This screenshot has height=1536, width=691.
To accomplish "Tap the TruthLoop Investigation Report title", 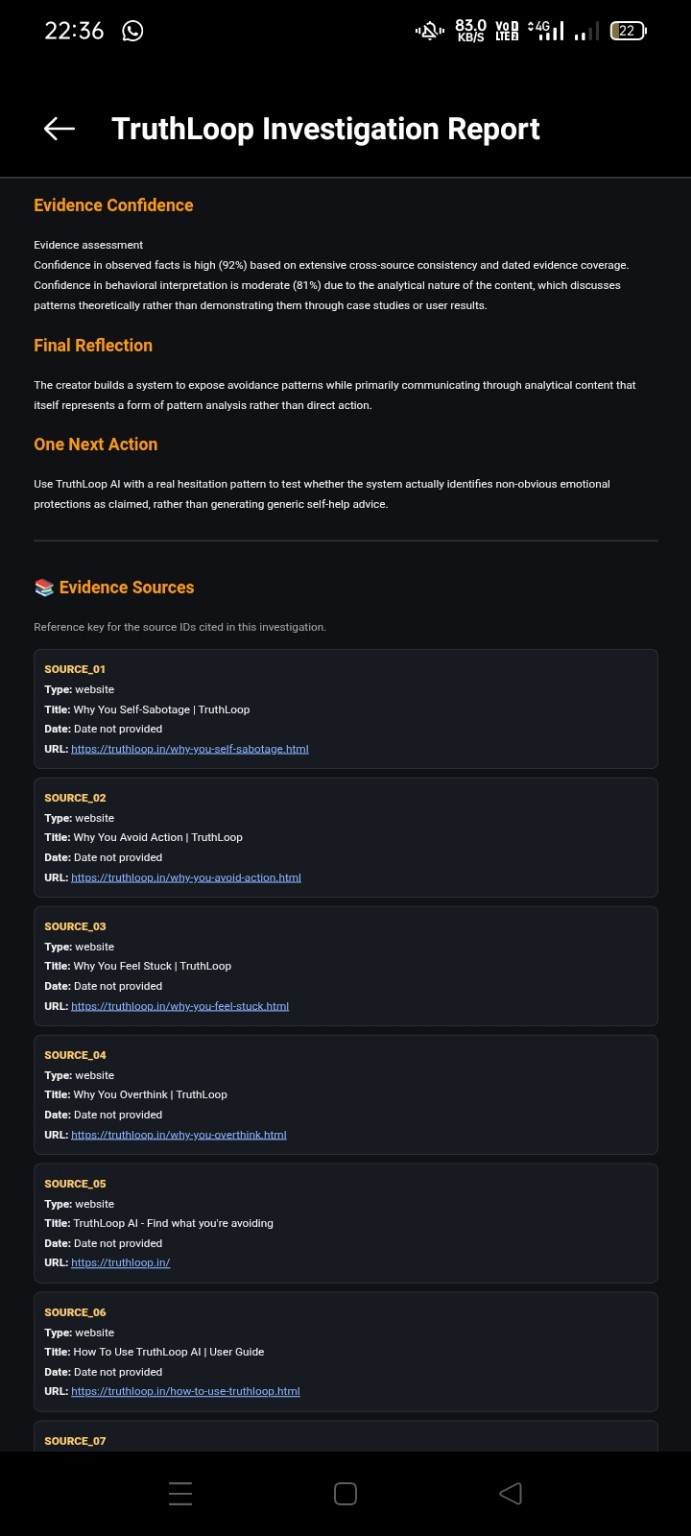I will (x=326, y=128).
